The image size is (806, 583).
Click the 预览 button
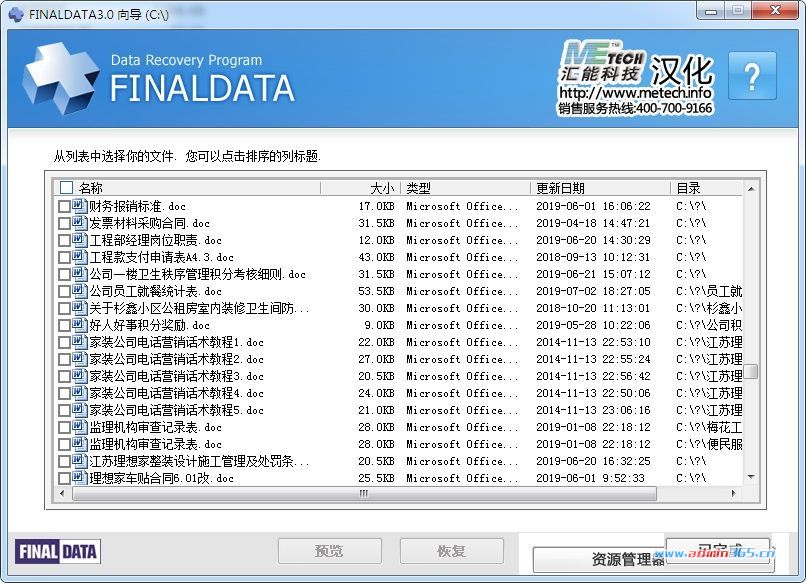(x=329, y=551)
